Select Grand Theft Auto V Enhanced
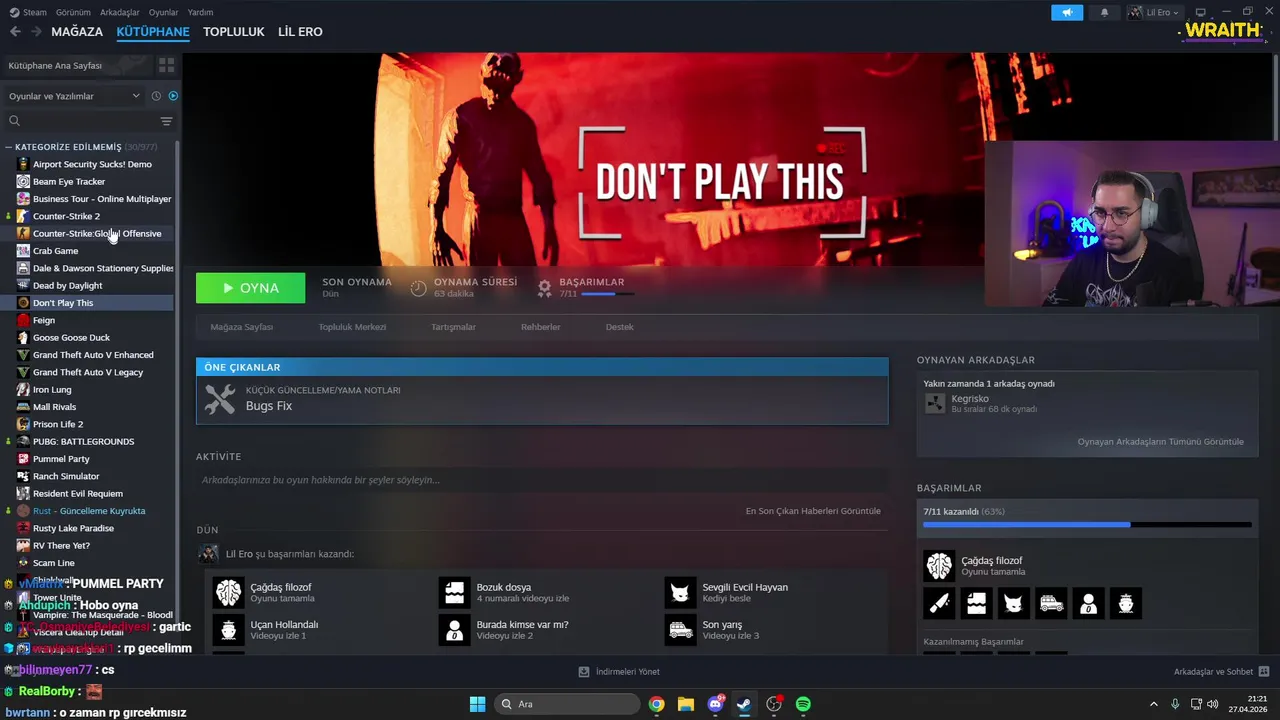The height and width of the screenshot is (720, 1280). coord(93,355)
